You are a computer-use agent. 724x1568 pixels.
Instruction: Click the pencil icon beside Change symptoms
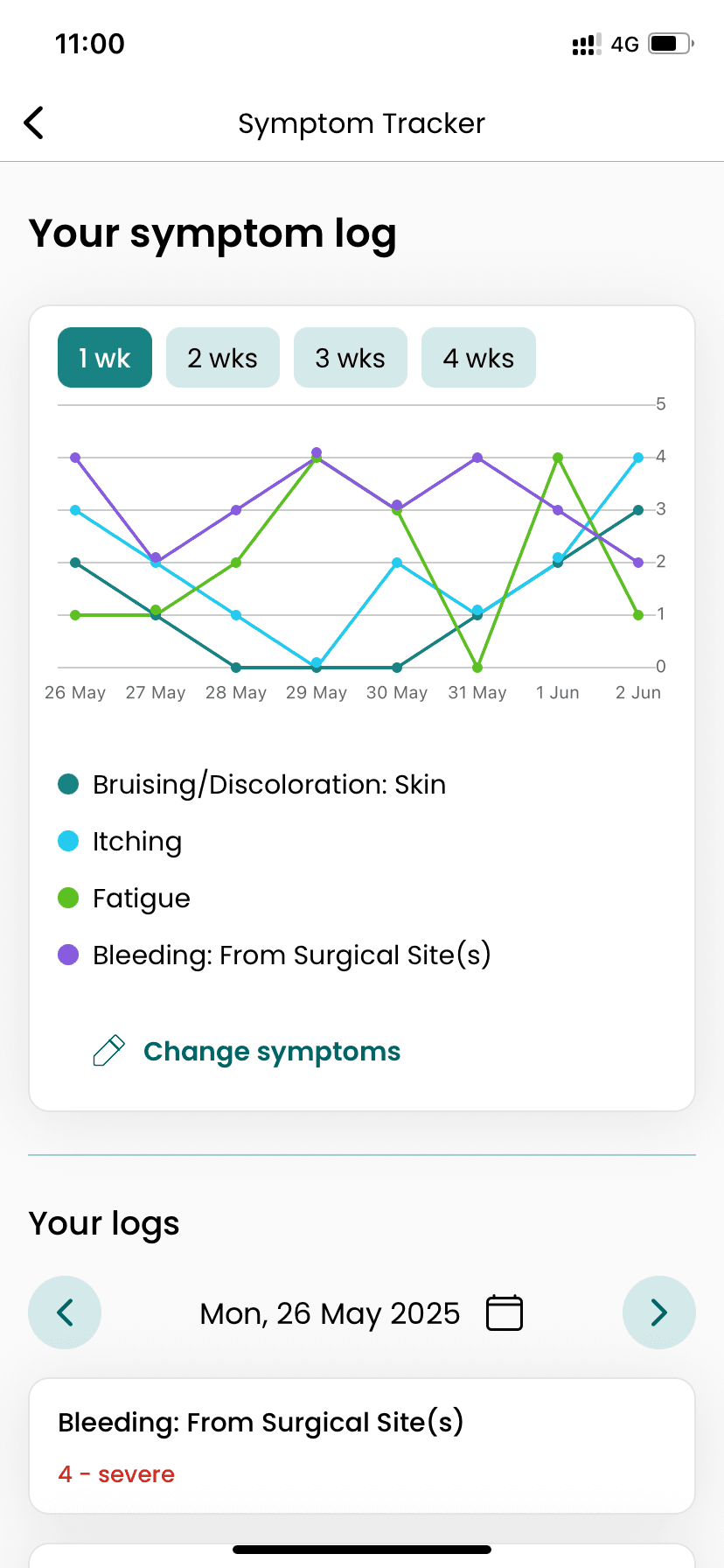click(109, 1051)
